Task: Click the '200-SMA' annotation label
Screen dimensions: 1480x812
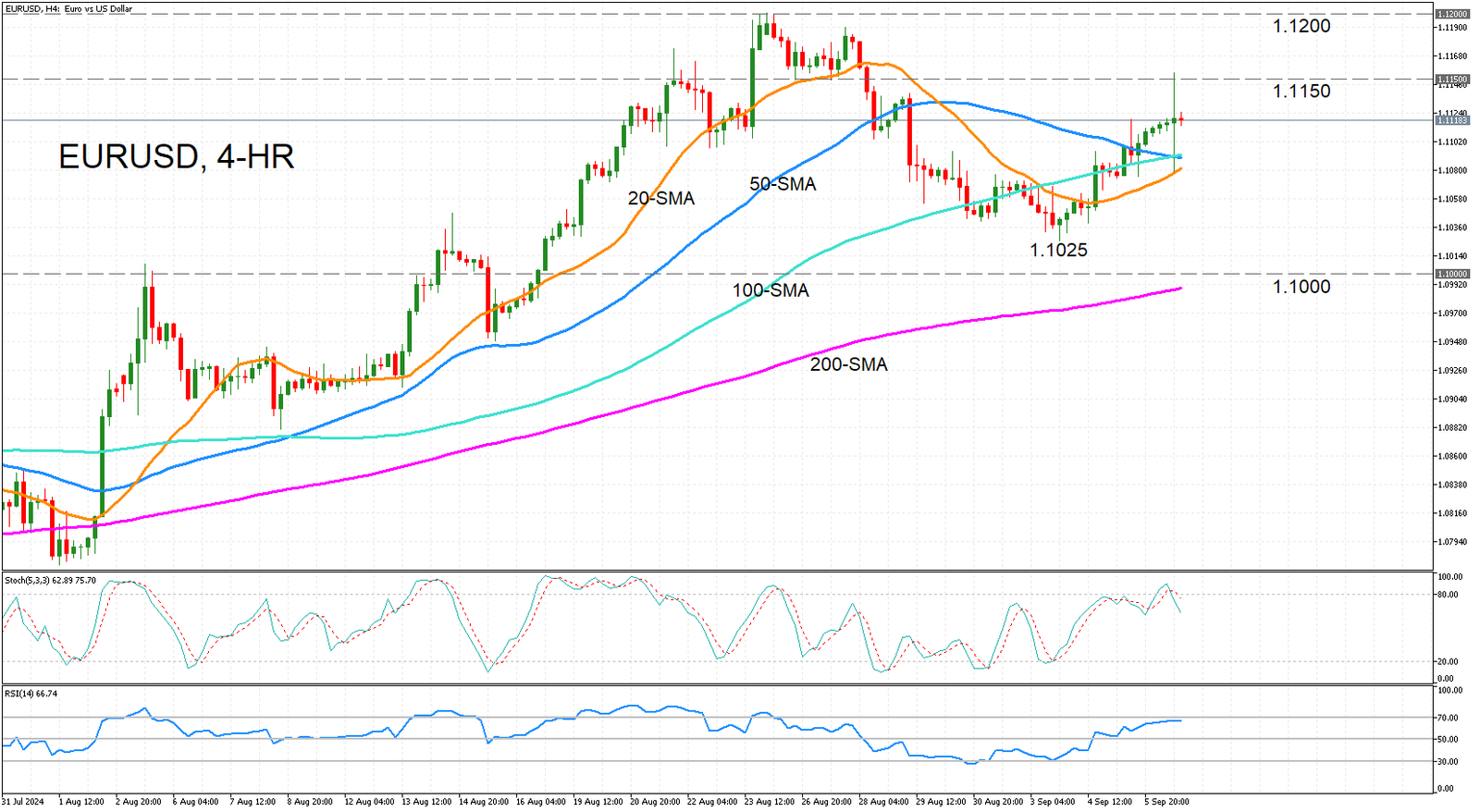Action: click(849, 364)
